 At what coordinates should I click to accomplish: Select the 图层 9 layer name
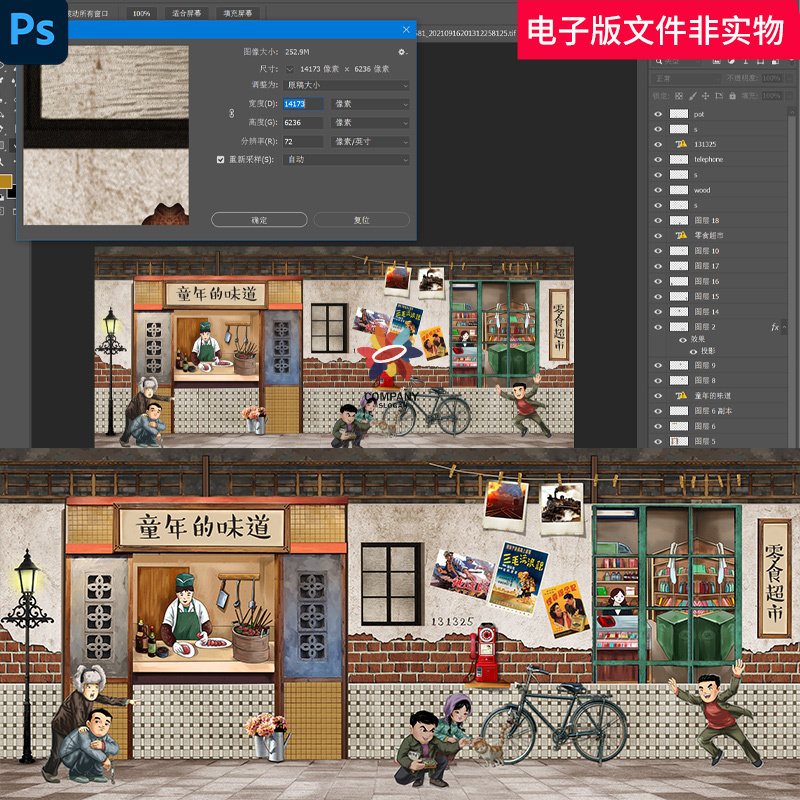[705, 365]
